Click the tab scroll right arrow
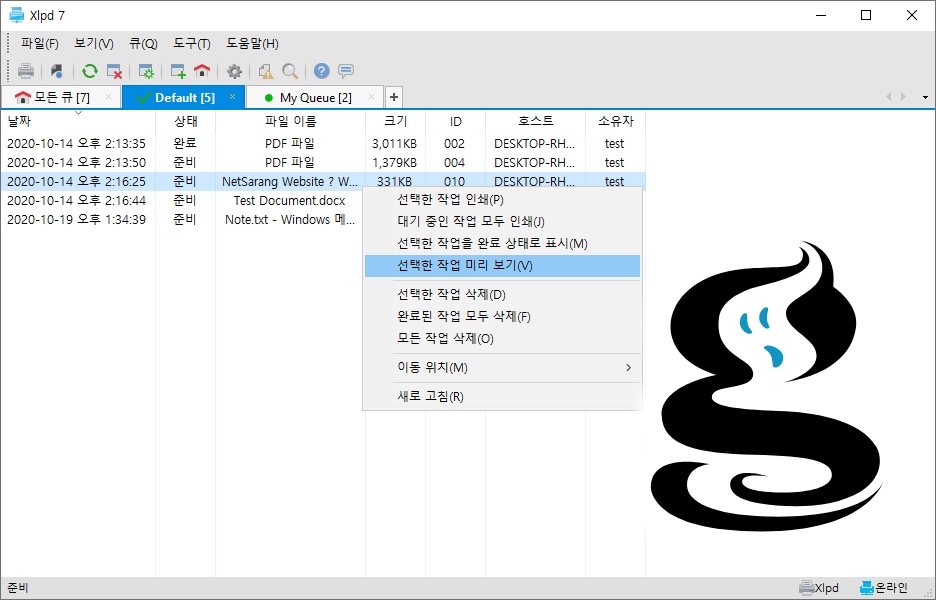 click(903, 97)
